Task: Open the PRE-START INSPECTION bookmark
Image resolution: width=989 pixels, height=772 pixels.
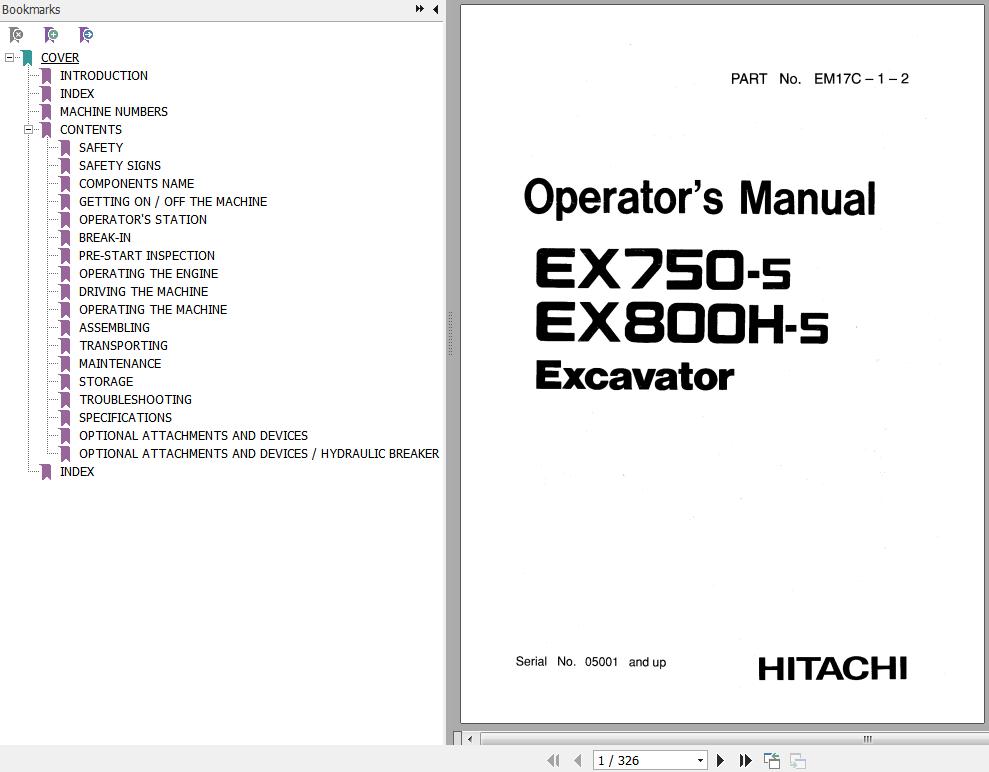Action: click(x=146, y=255)
